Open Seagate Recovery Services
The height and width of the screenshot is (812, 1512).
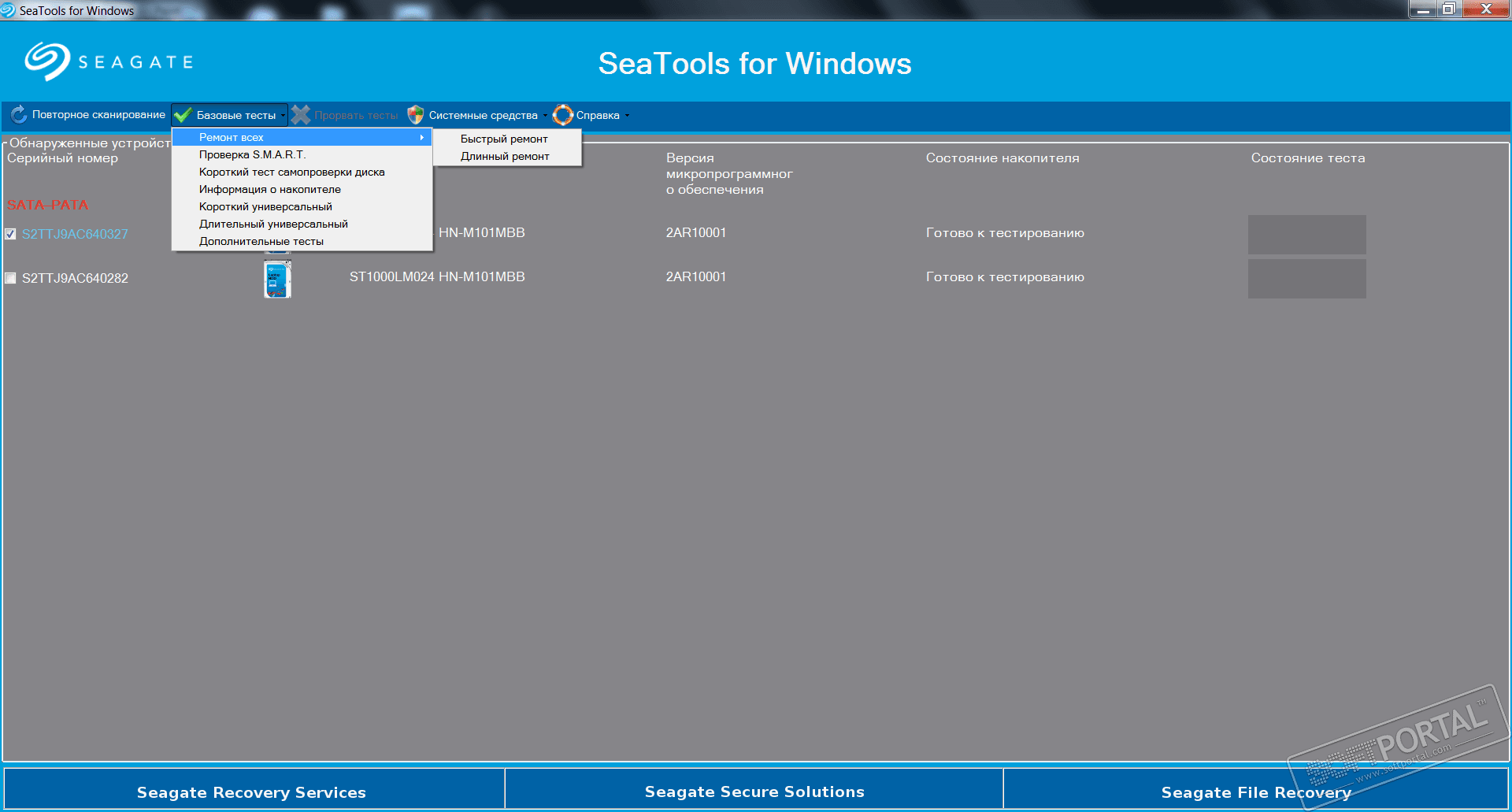(x=254, y=789)
